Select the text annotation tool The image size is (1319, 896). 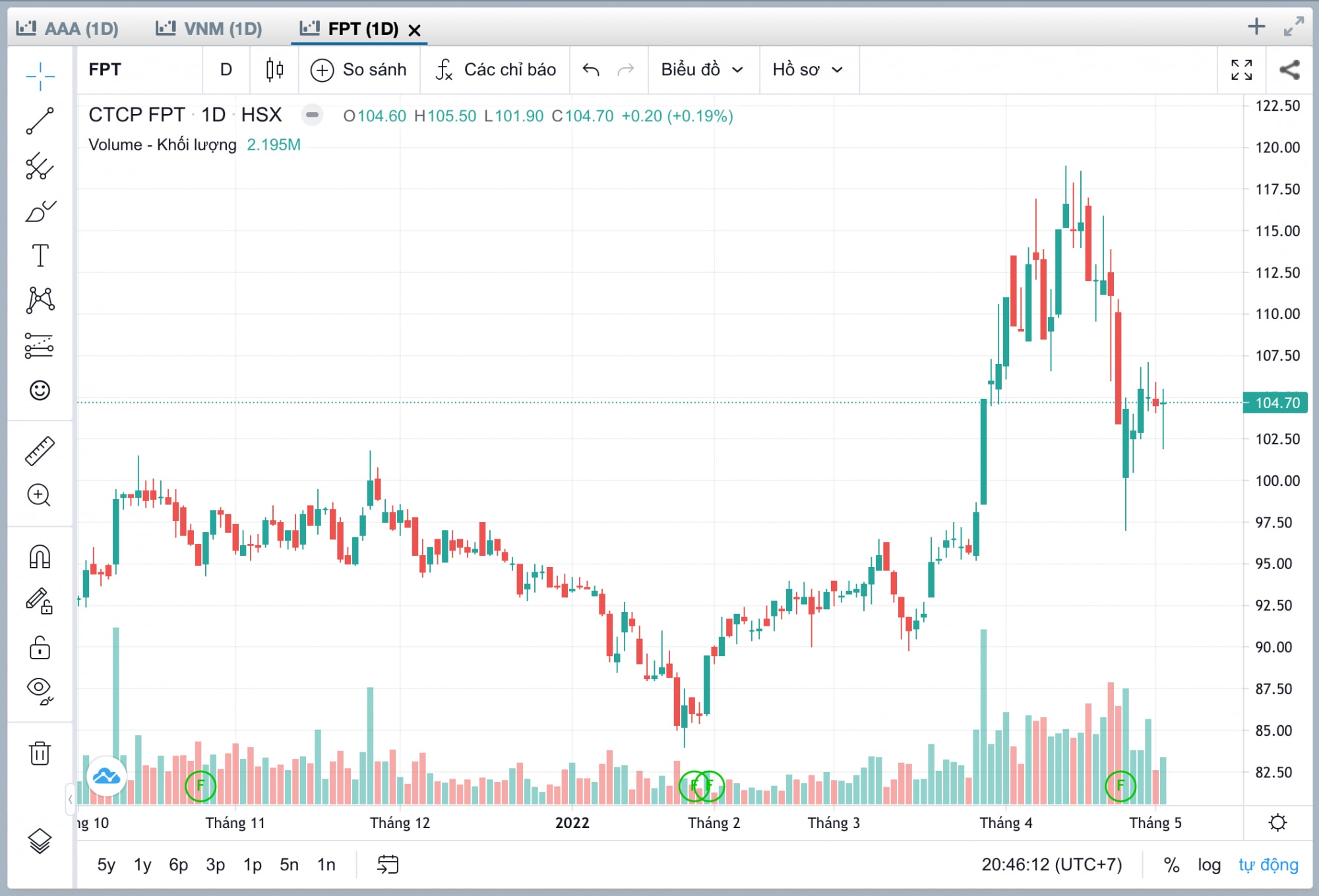tap(40, 255)
